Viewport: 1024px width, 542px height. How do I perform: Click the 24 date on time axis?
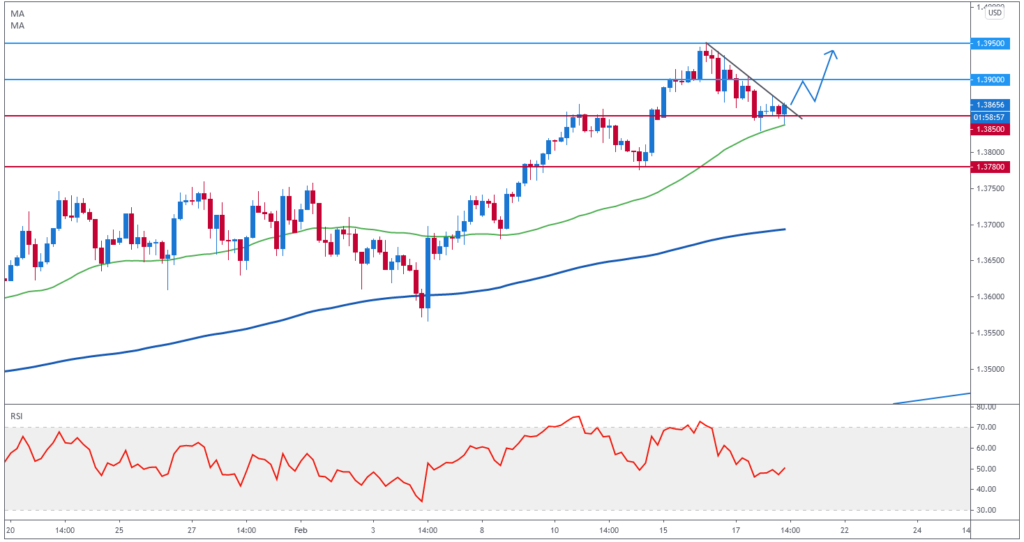coord(917,530)
